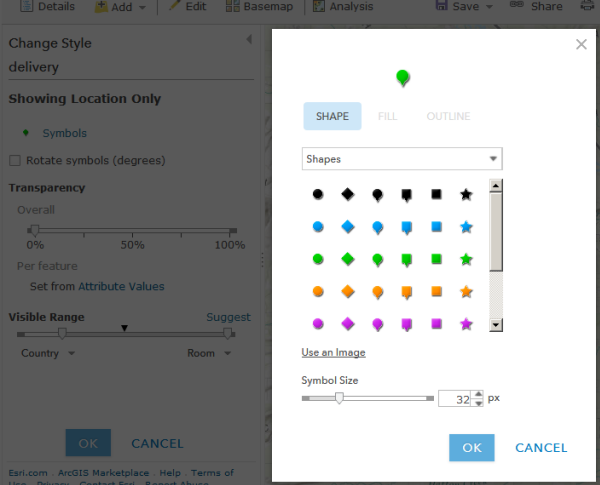Select the black star shape symbol
The width and height of the screenshot is (600, 485).
click(466, 194)
